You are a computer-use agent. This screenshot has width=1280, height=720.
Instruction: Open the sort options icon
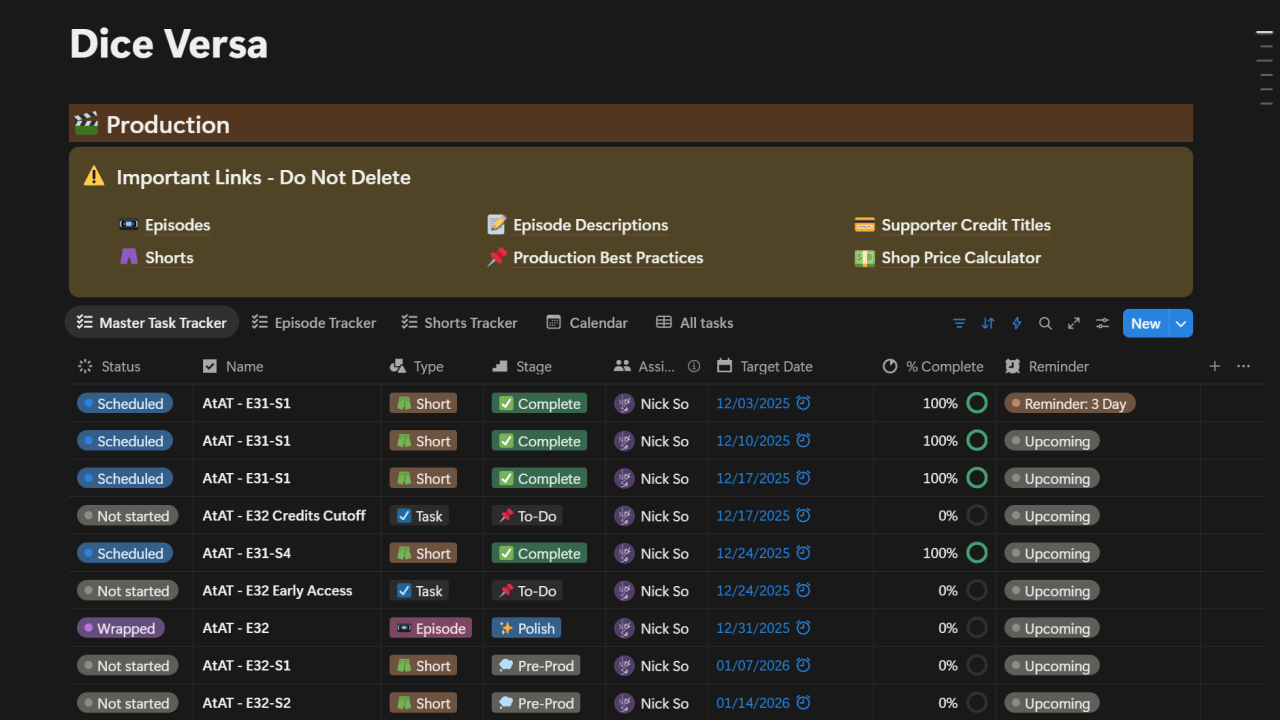988,323
